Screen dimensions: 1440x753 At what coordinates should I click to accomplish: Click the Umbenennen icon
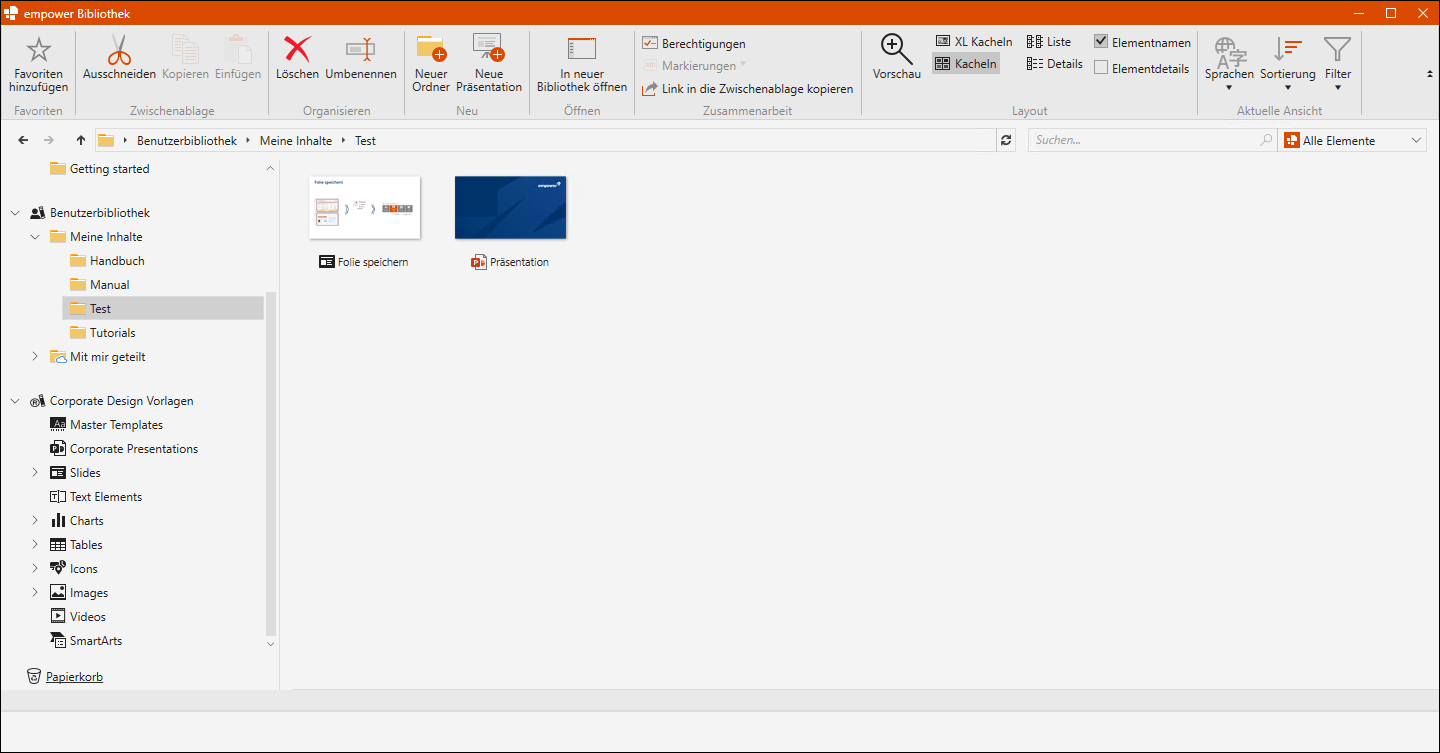(360, 49)
